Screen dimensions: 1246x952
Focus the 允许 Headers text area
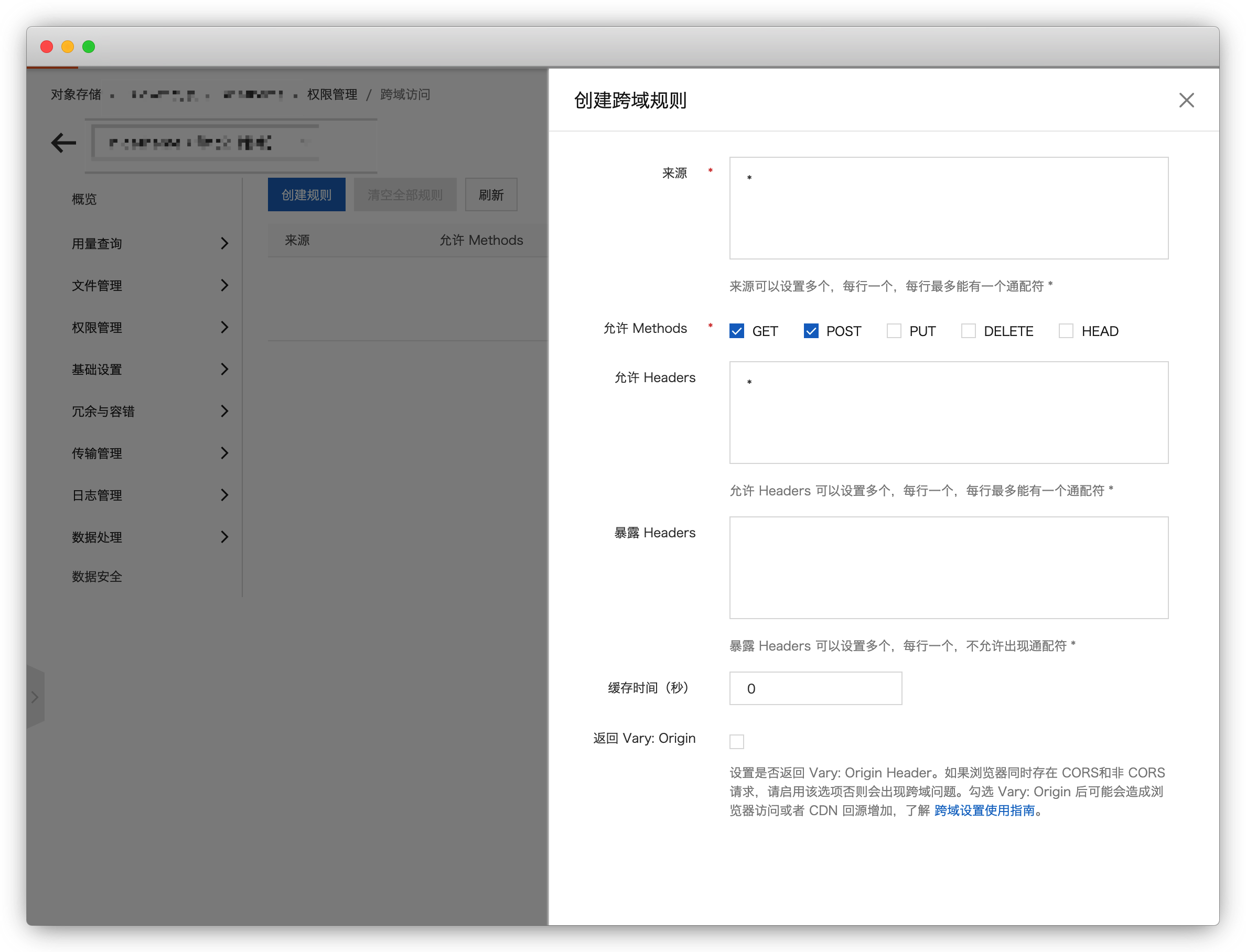pyautogui.click(x=948, y=413)
